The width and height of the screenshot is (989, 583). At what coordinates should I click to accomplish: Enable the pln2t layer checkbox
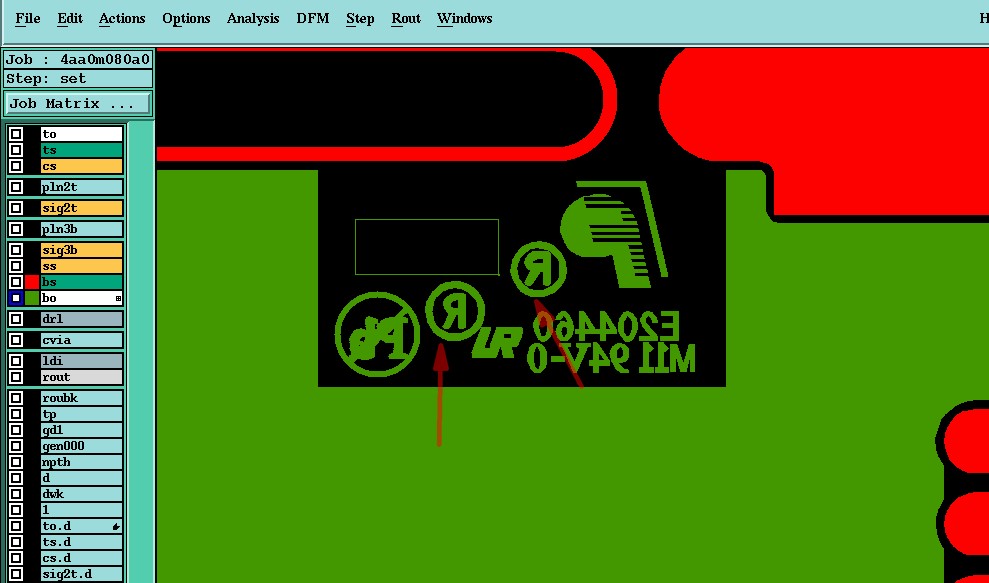click(16, 187)
